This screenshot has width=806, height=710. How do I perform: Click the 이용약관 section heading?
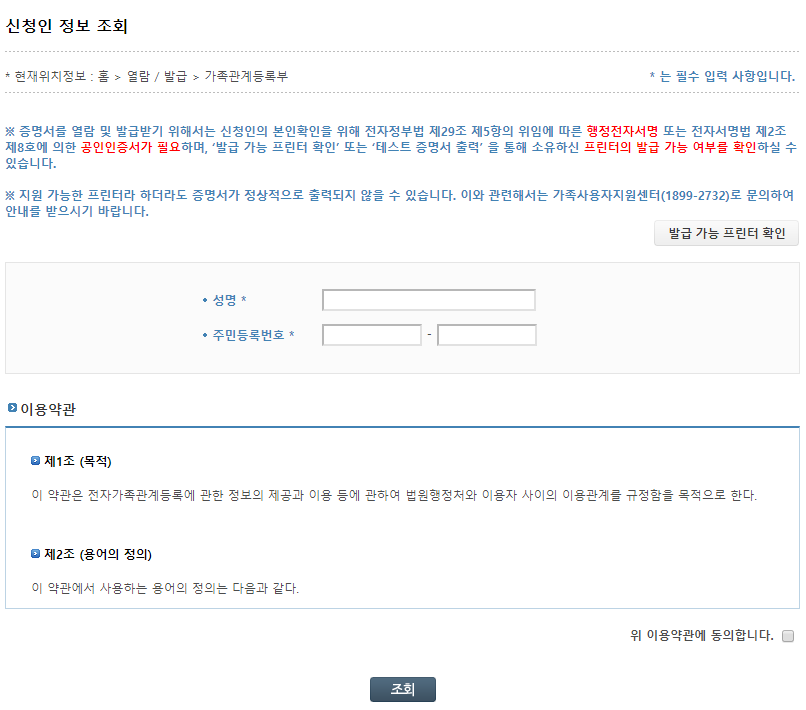point(48,409)
